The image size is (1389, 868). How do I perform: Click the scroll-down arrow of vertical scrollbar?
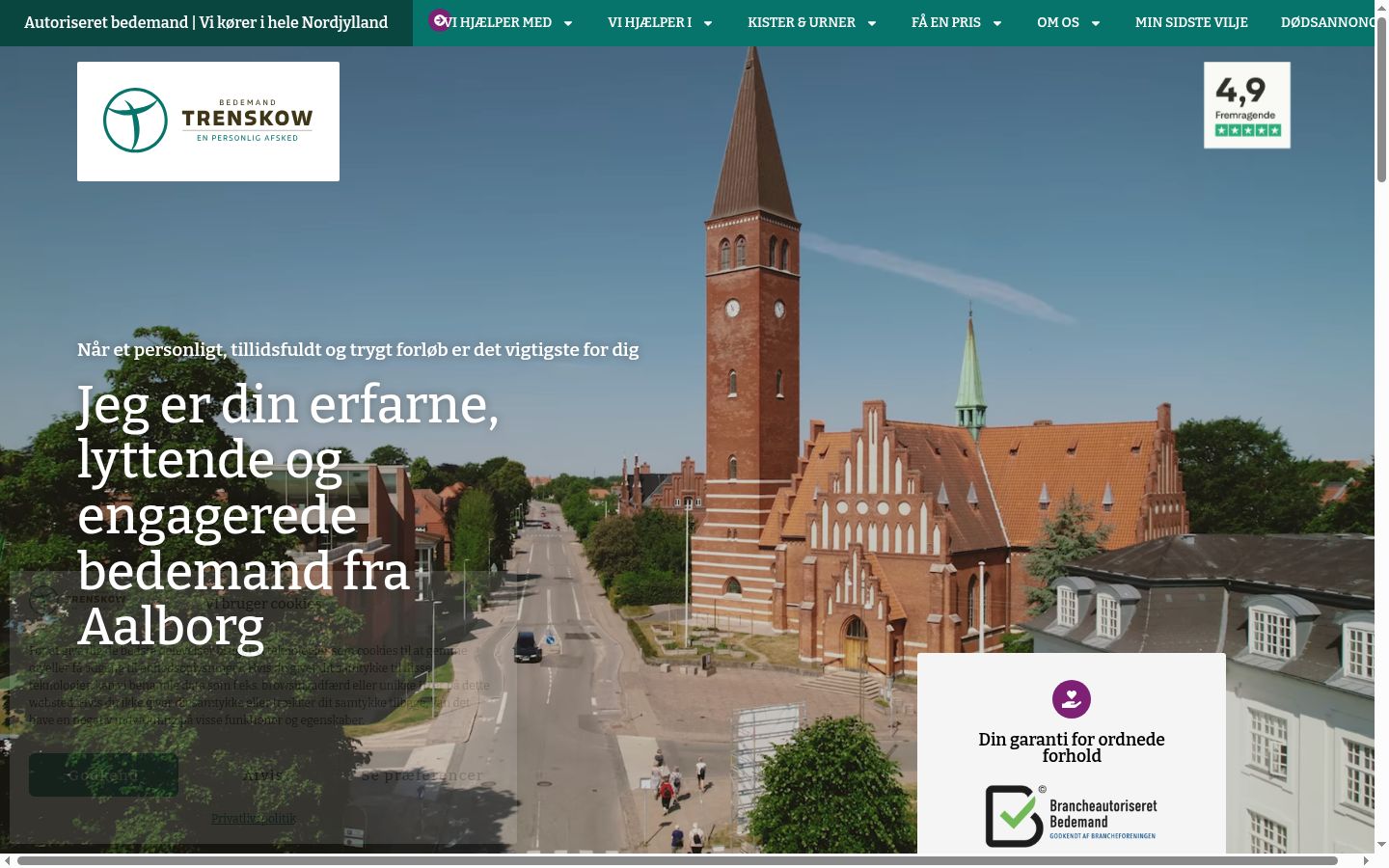1381,845
